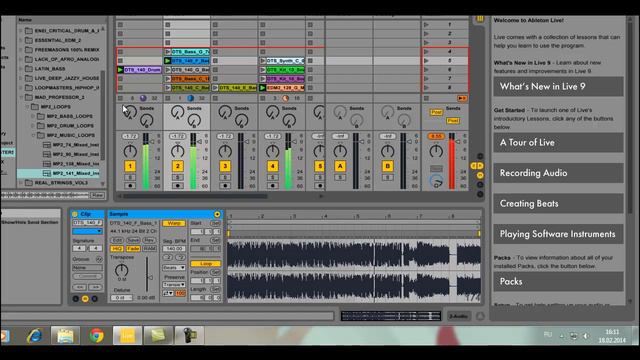
Task: Open the Beats warp mode dropdown
Action: coord(174,268)
